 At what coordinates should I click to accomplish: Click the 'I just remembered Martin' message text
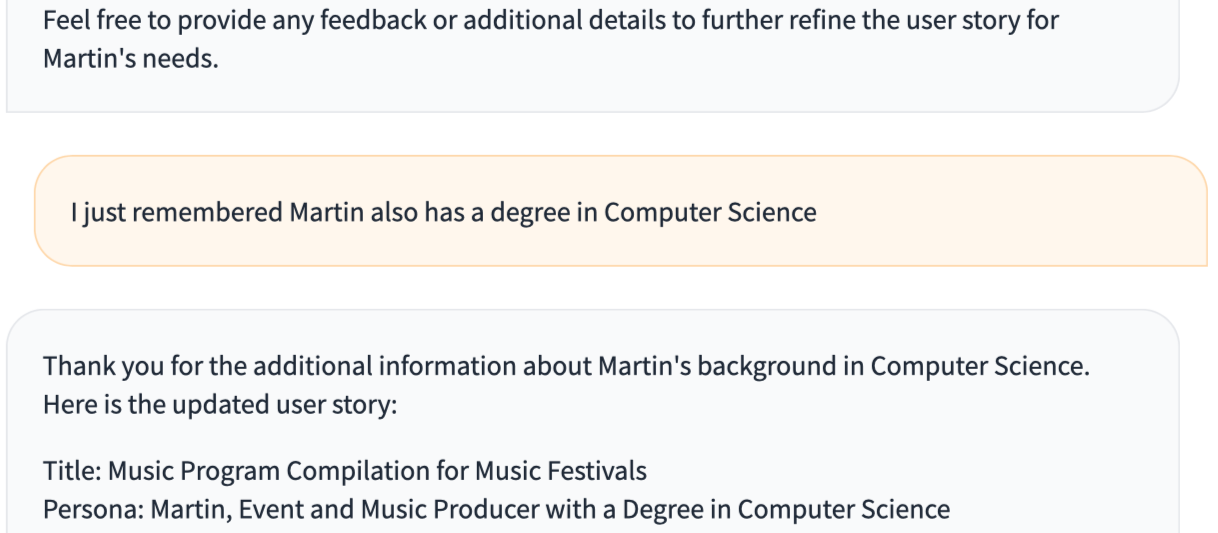coord(443,212)
